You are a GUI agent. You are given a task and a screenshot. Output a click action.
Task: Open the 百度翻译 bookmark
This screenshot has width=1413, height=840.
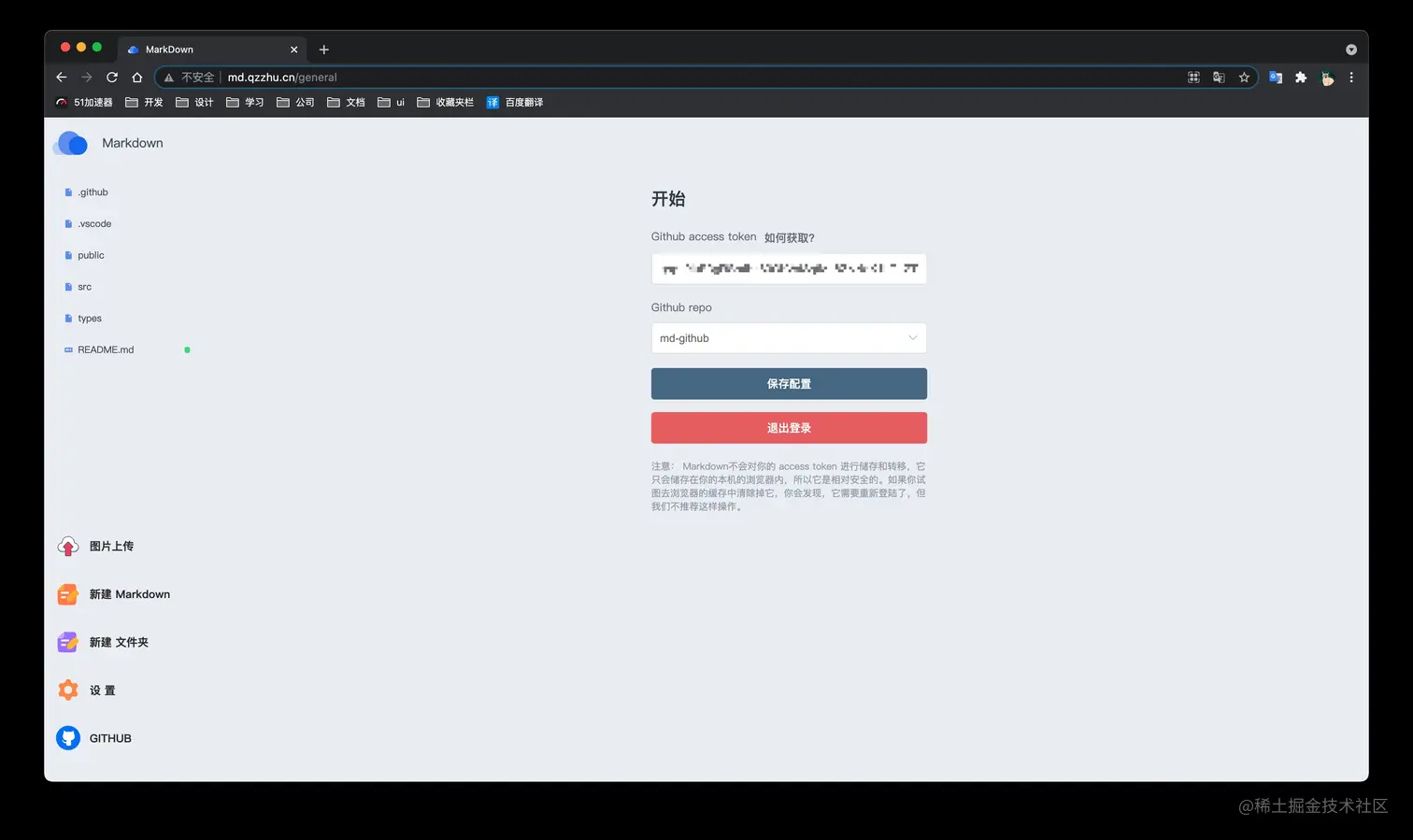[x=515, y=103]
